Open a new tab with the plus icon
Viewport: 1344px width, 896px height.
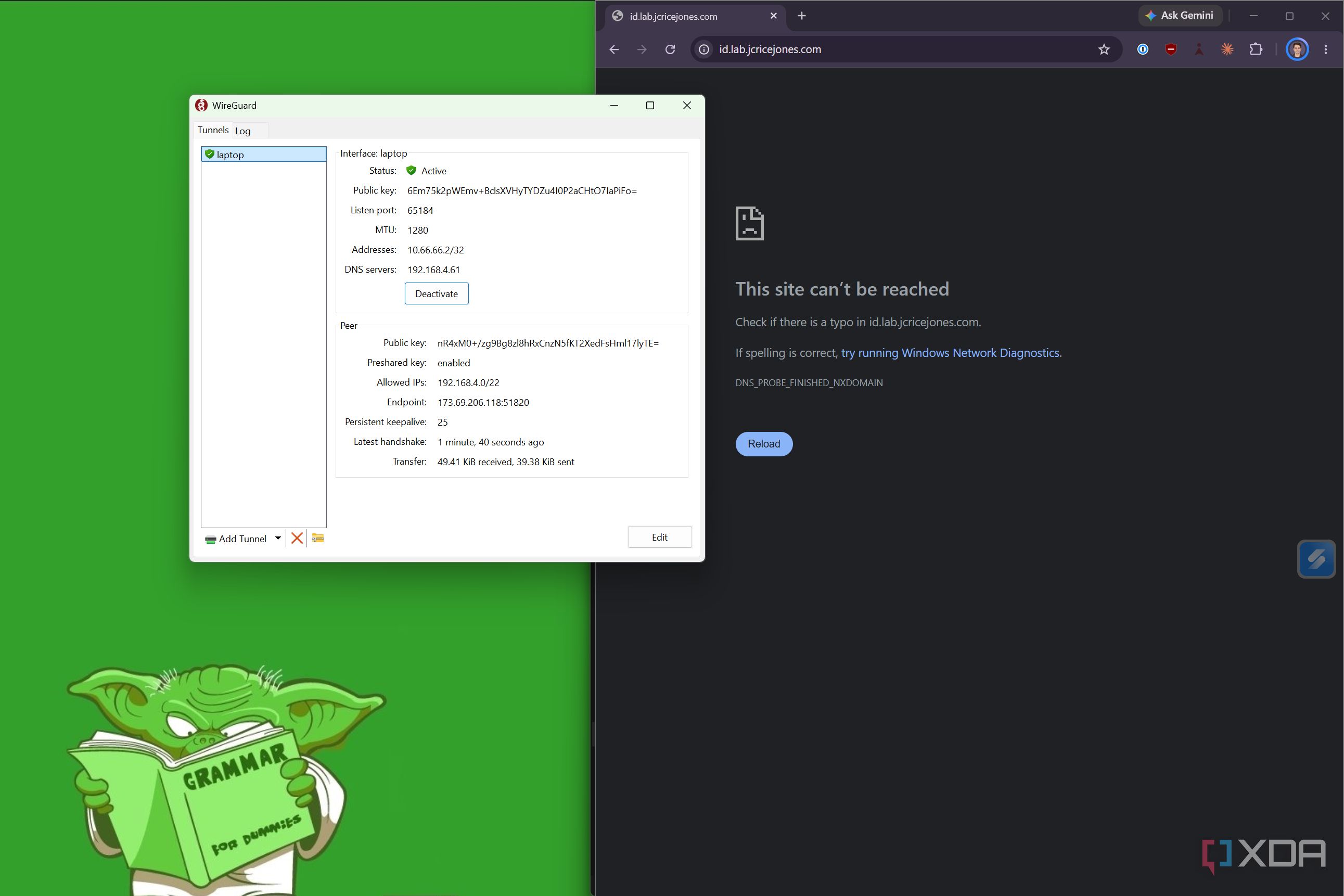tap(802, 16)
